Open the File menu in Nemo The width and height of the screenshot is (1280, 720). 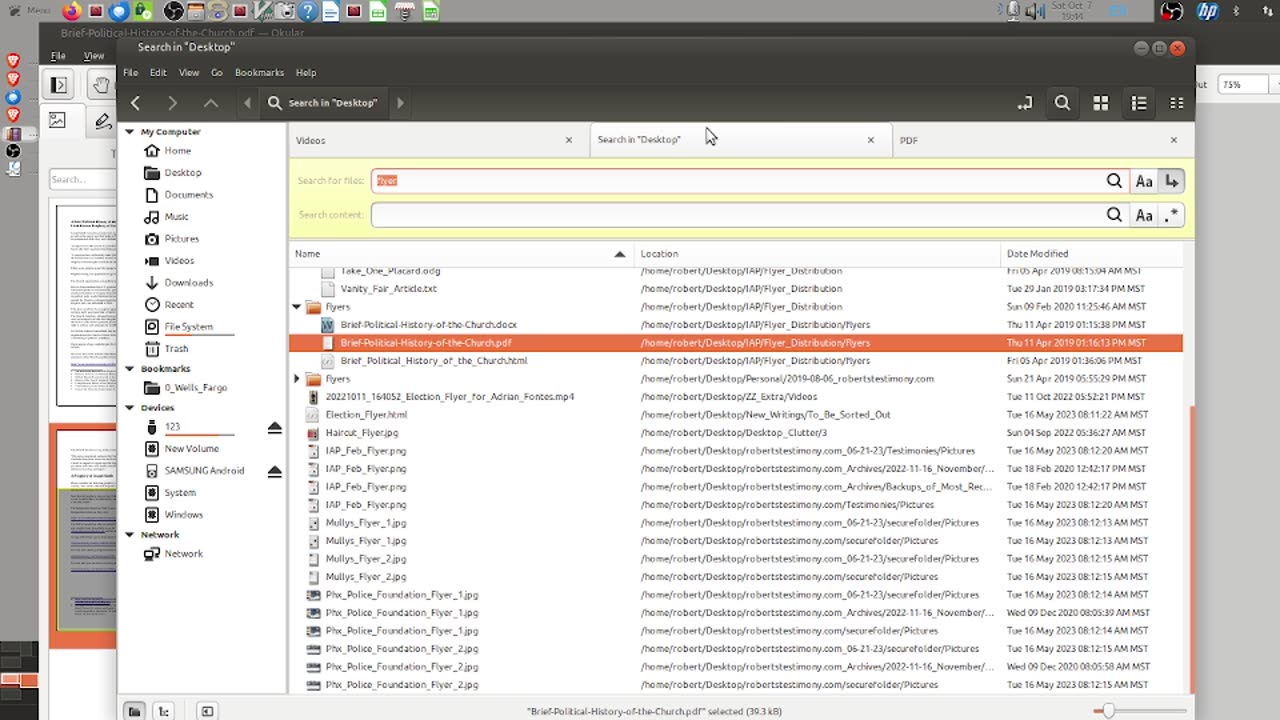[x=130, y=73]
